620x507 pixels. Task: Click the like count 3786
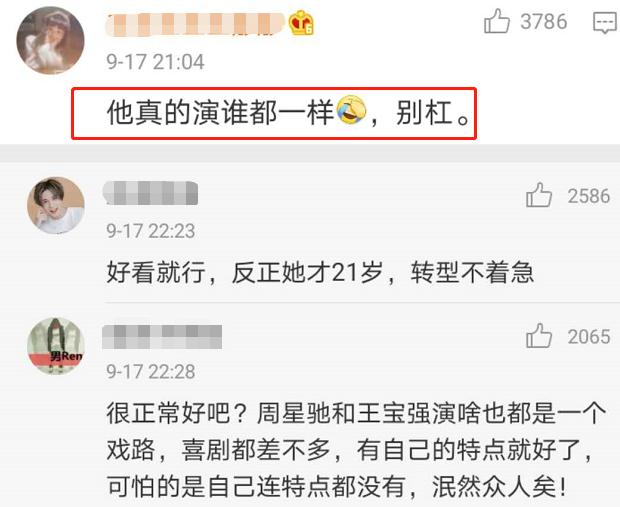[x=544, y=21]
